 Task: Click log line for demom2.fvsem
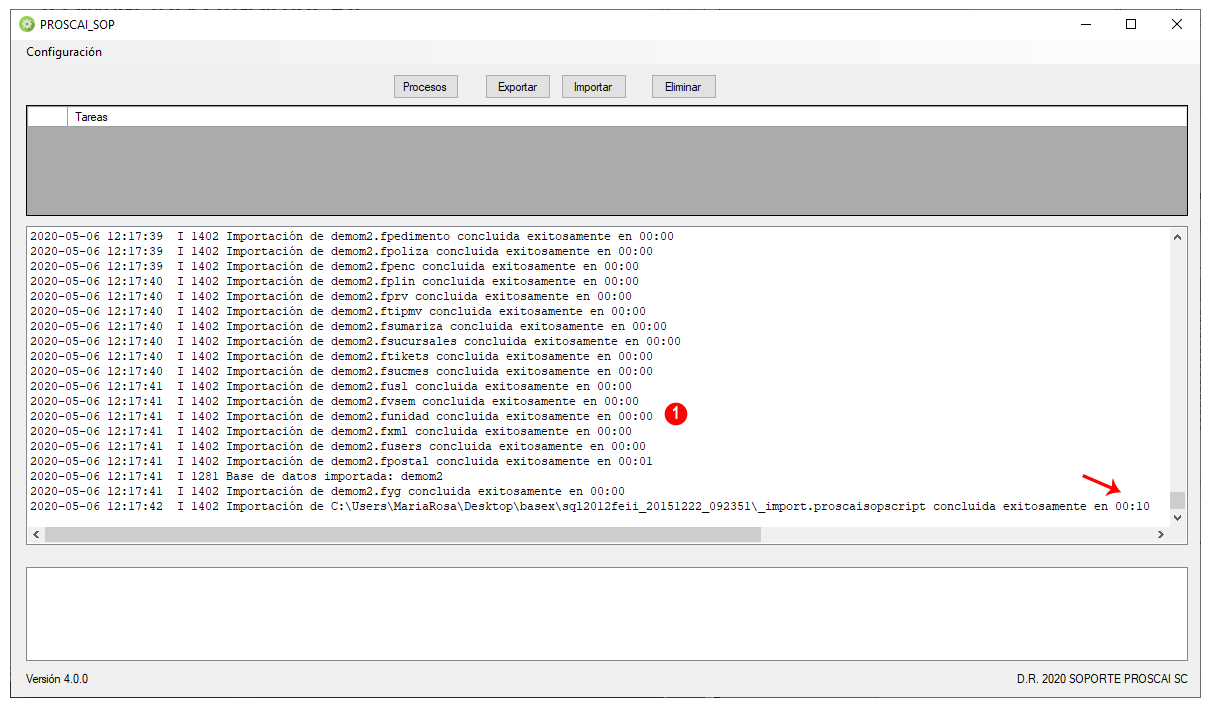point(334,402)
